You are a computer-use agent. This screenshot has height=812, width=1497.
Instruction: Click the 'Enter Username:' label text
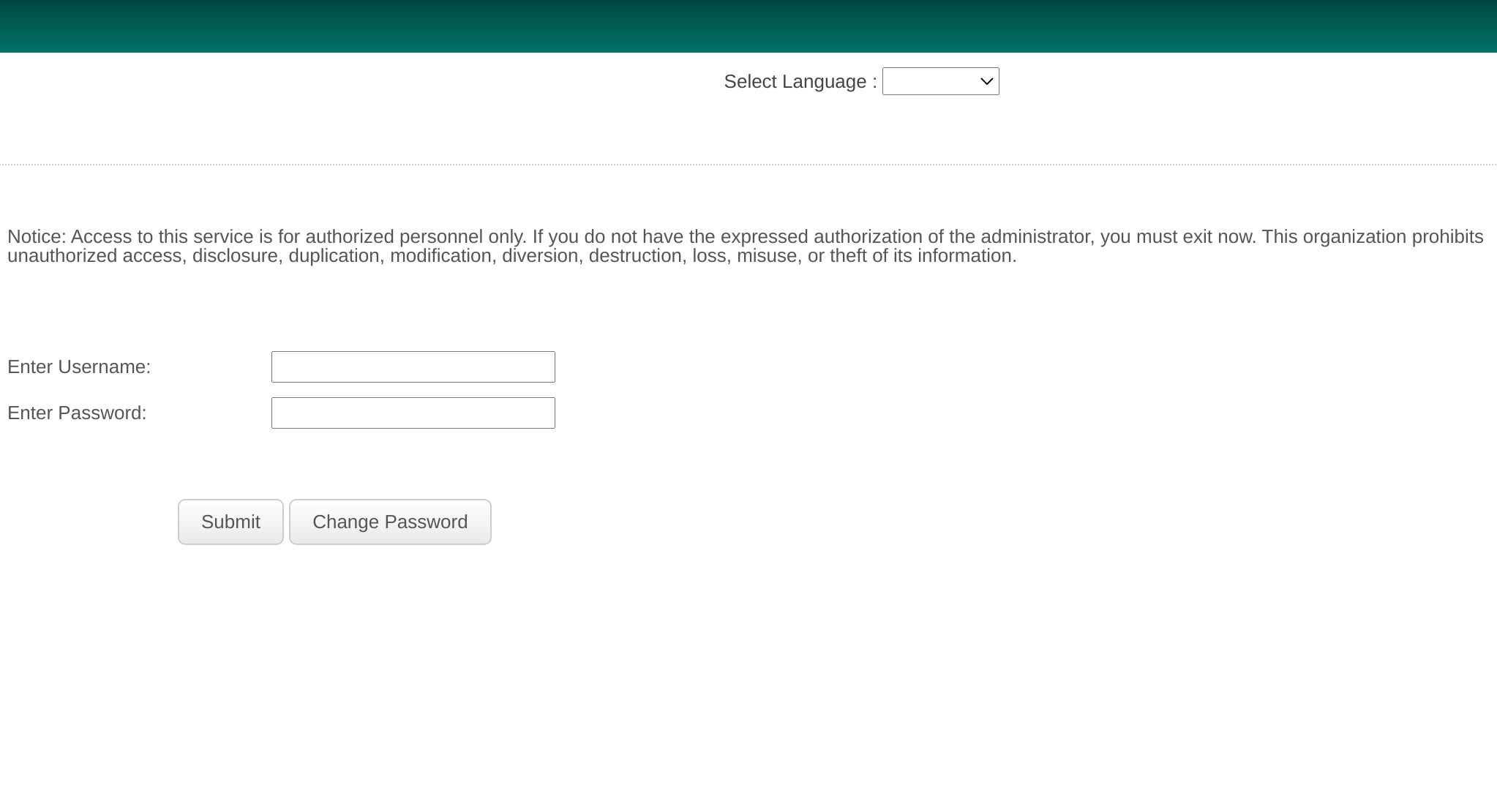pyautogui.click(x=79, y=366)
